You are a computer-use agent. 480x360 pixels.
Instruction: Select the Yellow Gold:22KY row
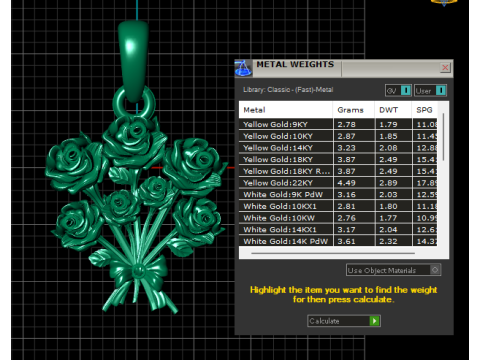[338, 183]
